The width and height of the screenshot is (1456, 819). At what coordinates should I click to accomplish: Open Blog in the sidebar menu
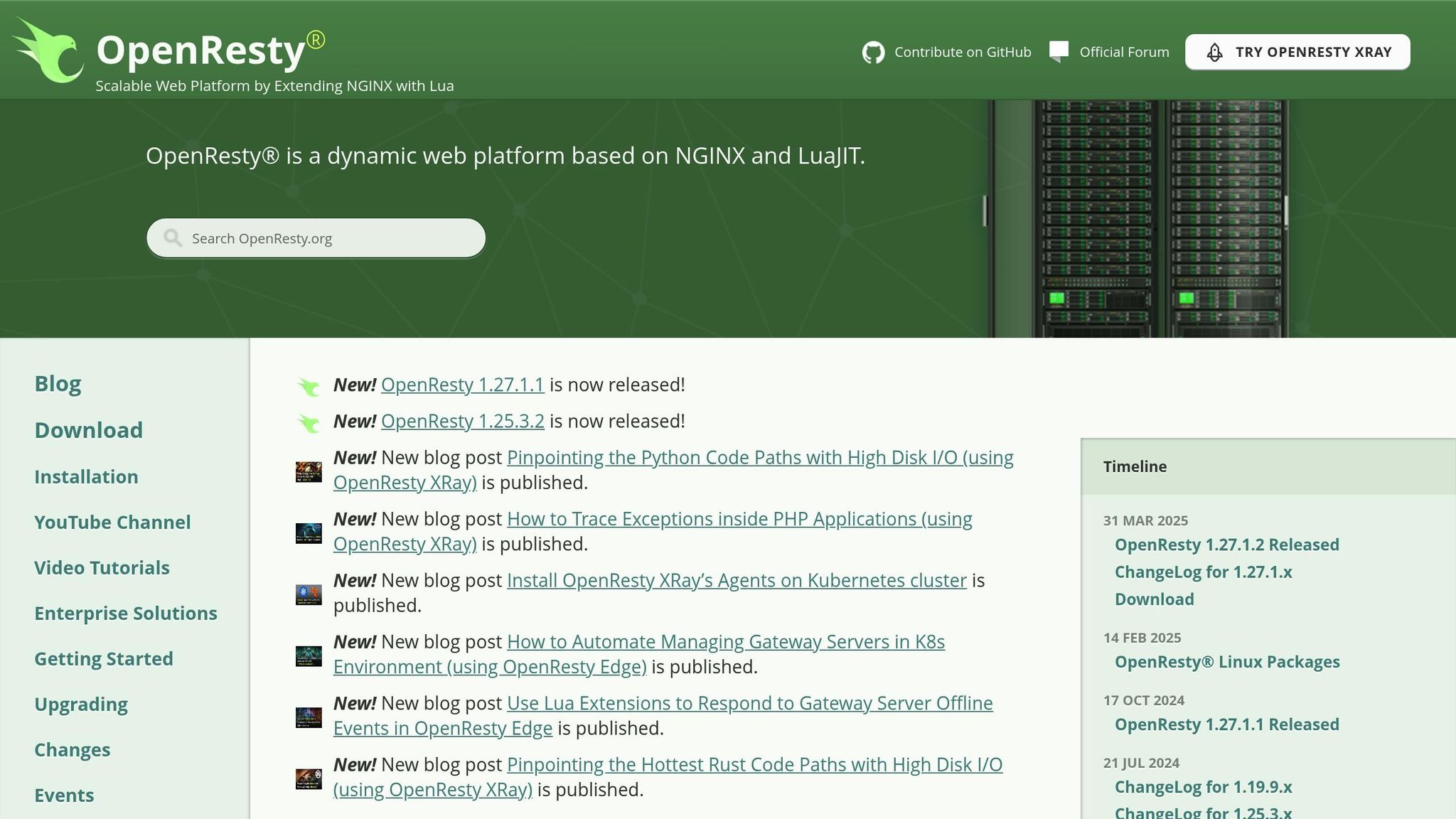[x=58, y=383]
